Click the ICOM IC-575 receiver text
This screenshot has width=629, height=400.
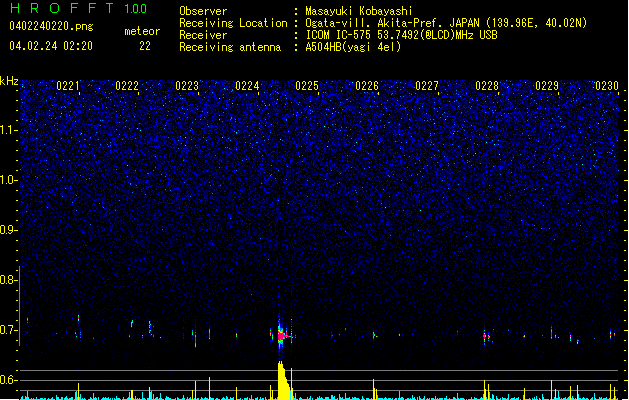pos(401,35)
